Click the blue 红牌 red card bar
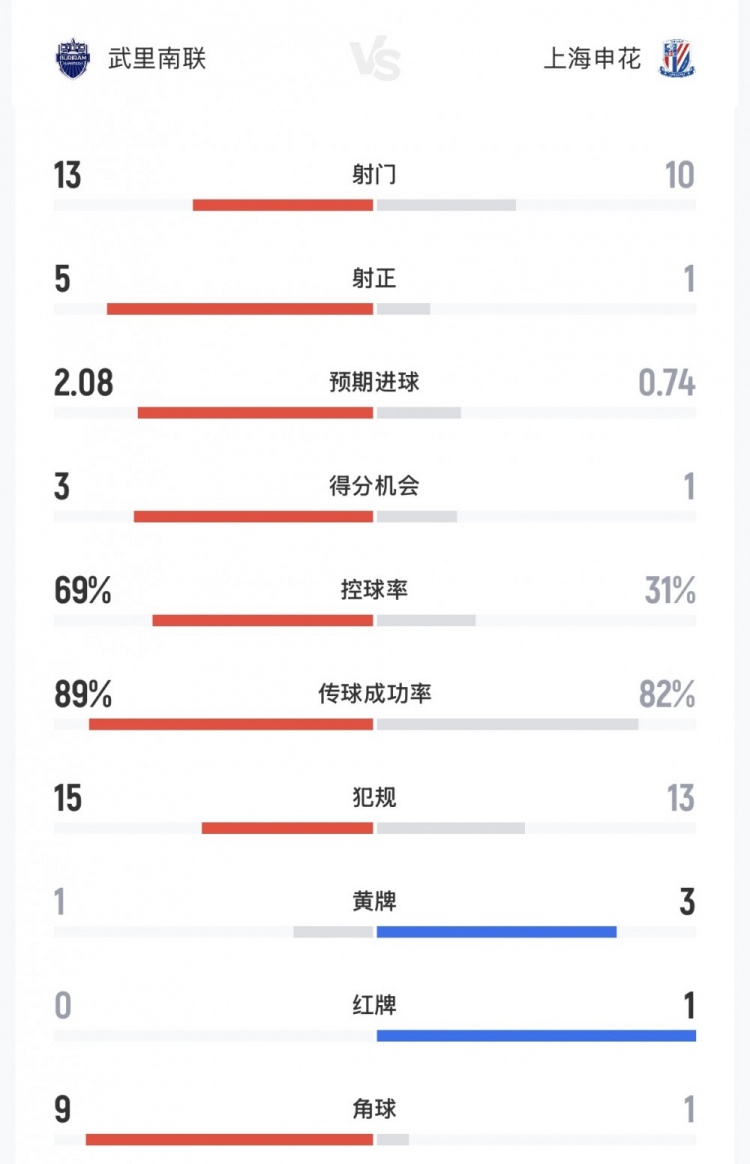Image resolution: width=750 pixels, height=1164 pixels. pyautogui.click(x=536, y=1035)
